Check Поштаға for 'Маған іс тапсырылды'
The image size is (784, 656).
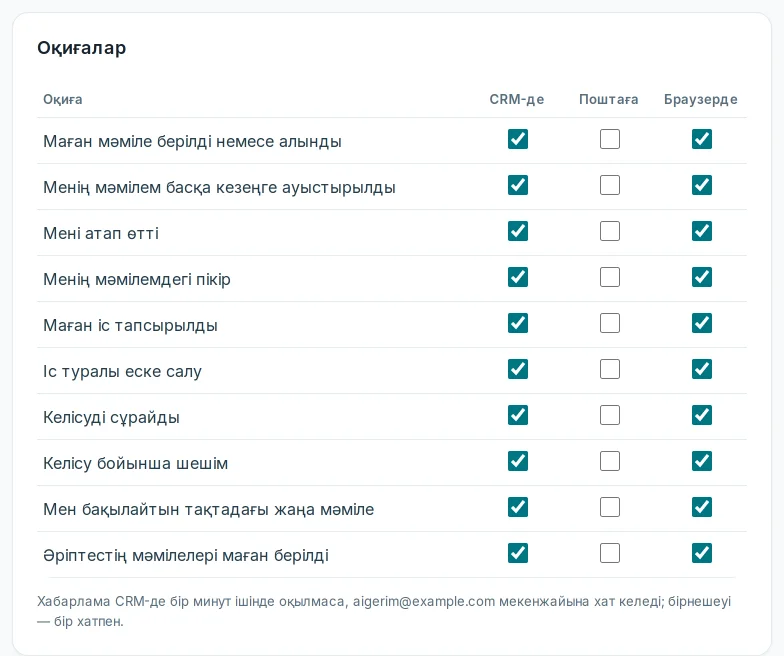(610, 323)
